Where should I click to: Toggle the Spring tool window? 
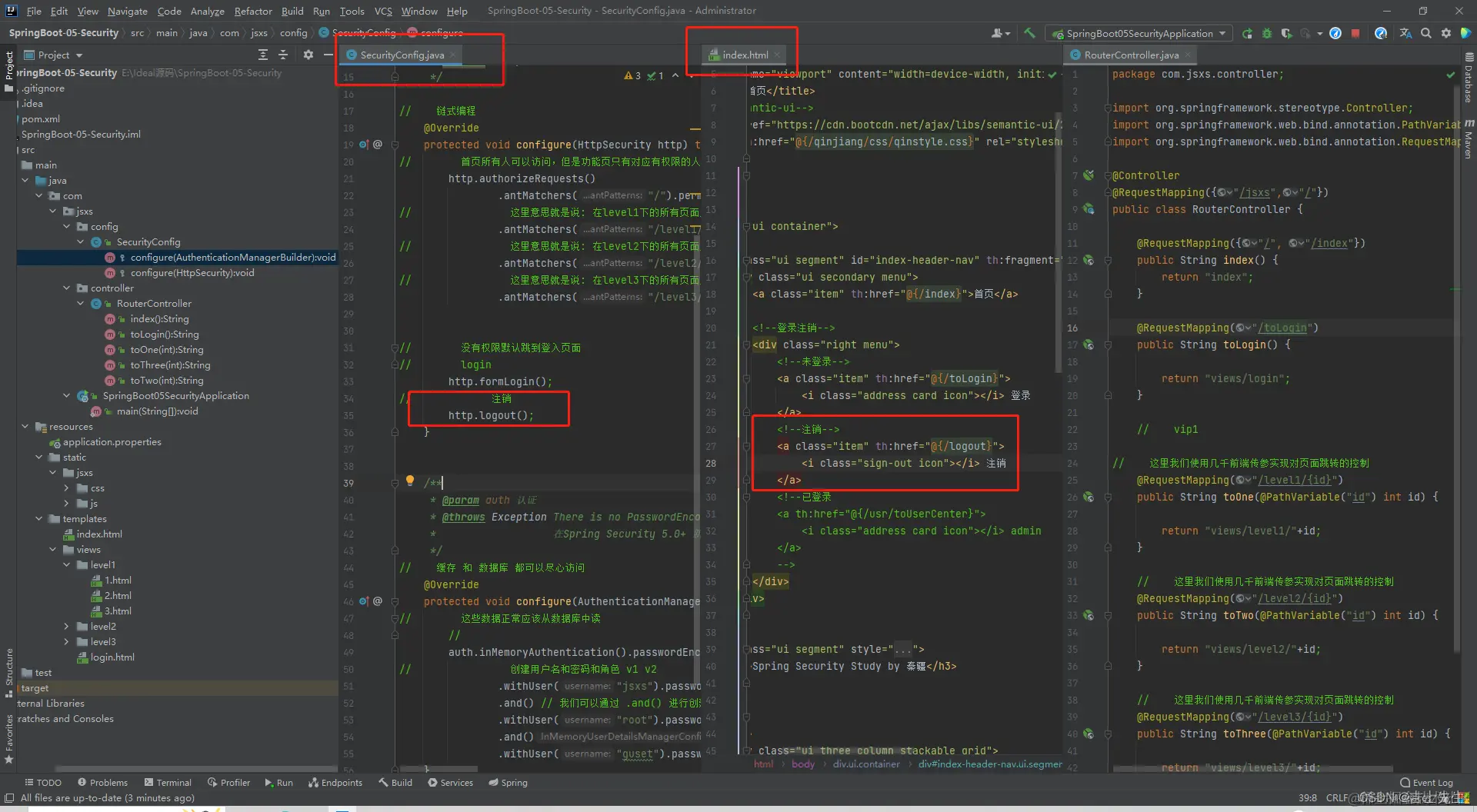pyautogui.click(x=508, y=783)
